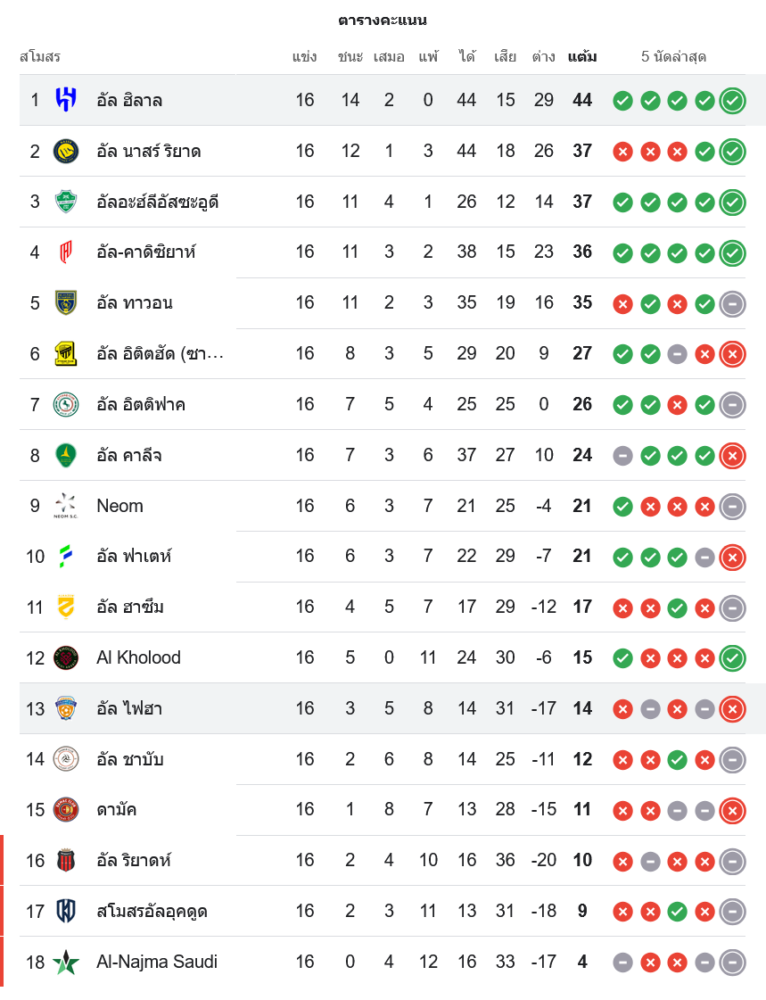The width and height of the screenshot is (766, 1000).
Task: Select the Neom team name
Action: pos(119,506)
